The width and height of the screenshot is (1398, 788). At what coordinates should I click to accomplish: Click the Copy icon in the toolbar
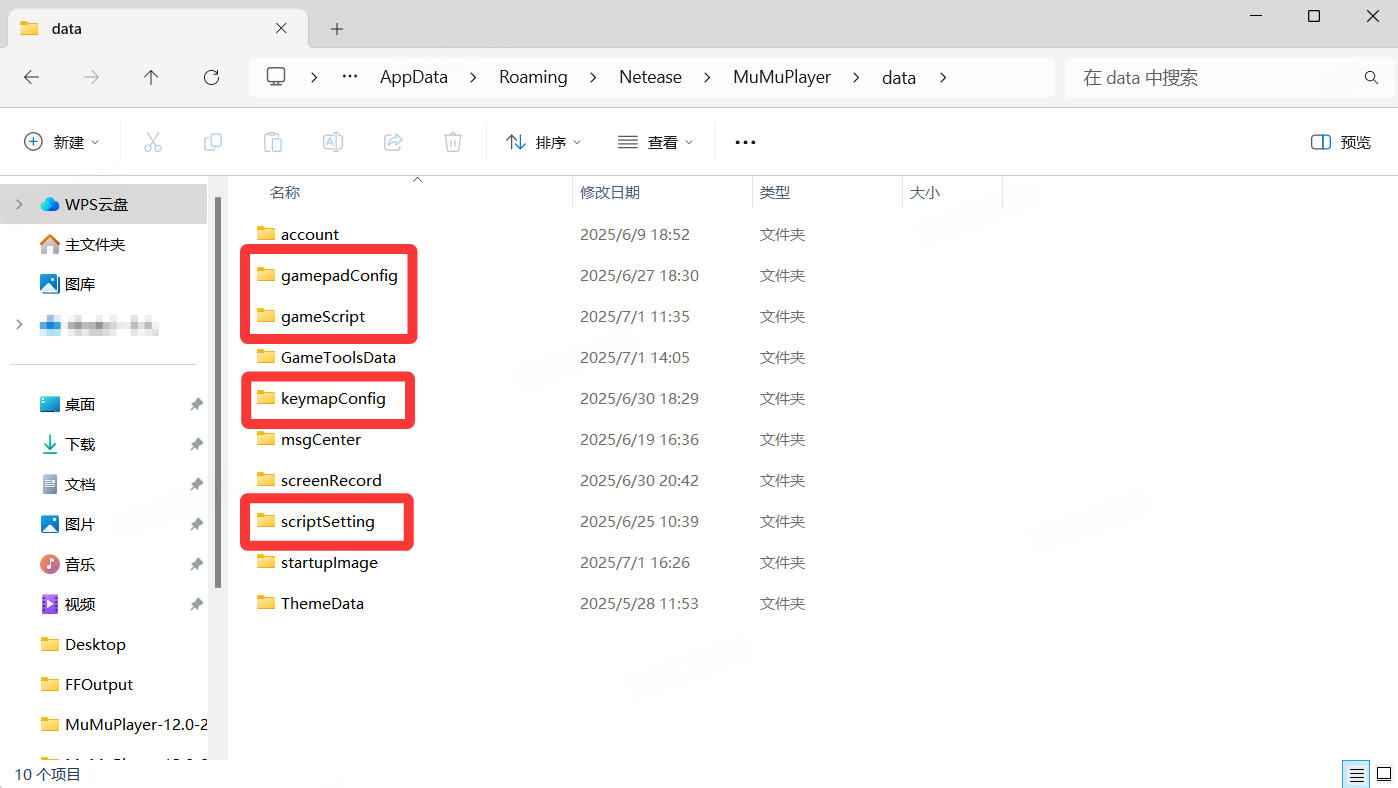pyautogui.click(x=212, y=141)
